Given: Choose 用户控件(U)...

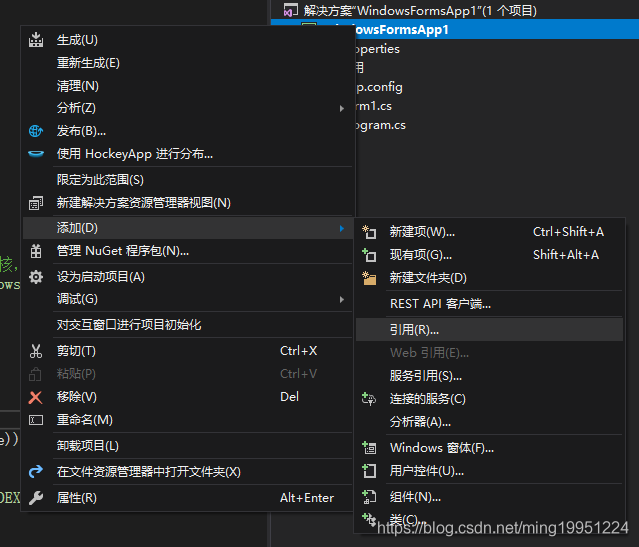Looking at the screenshot, I should coord(489,471).
